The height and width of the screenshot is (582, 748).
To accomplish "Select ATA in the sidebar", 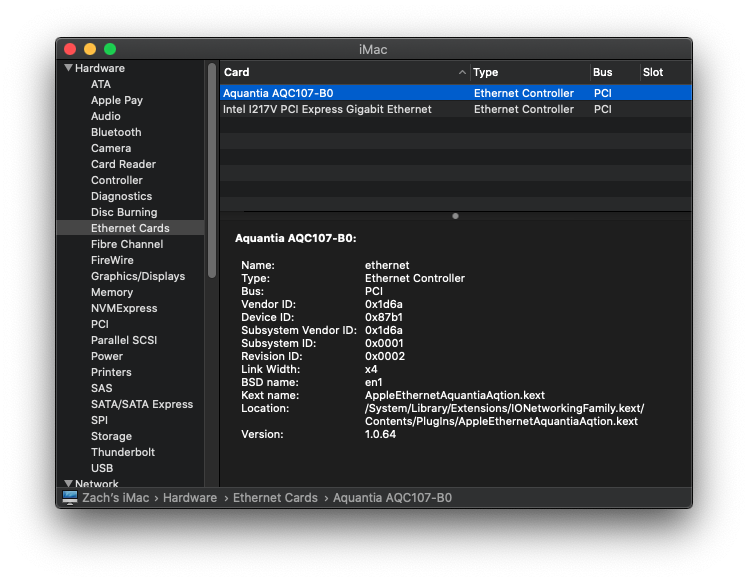I will coord(101,84).
